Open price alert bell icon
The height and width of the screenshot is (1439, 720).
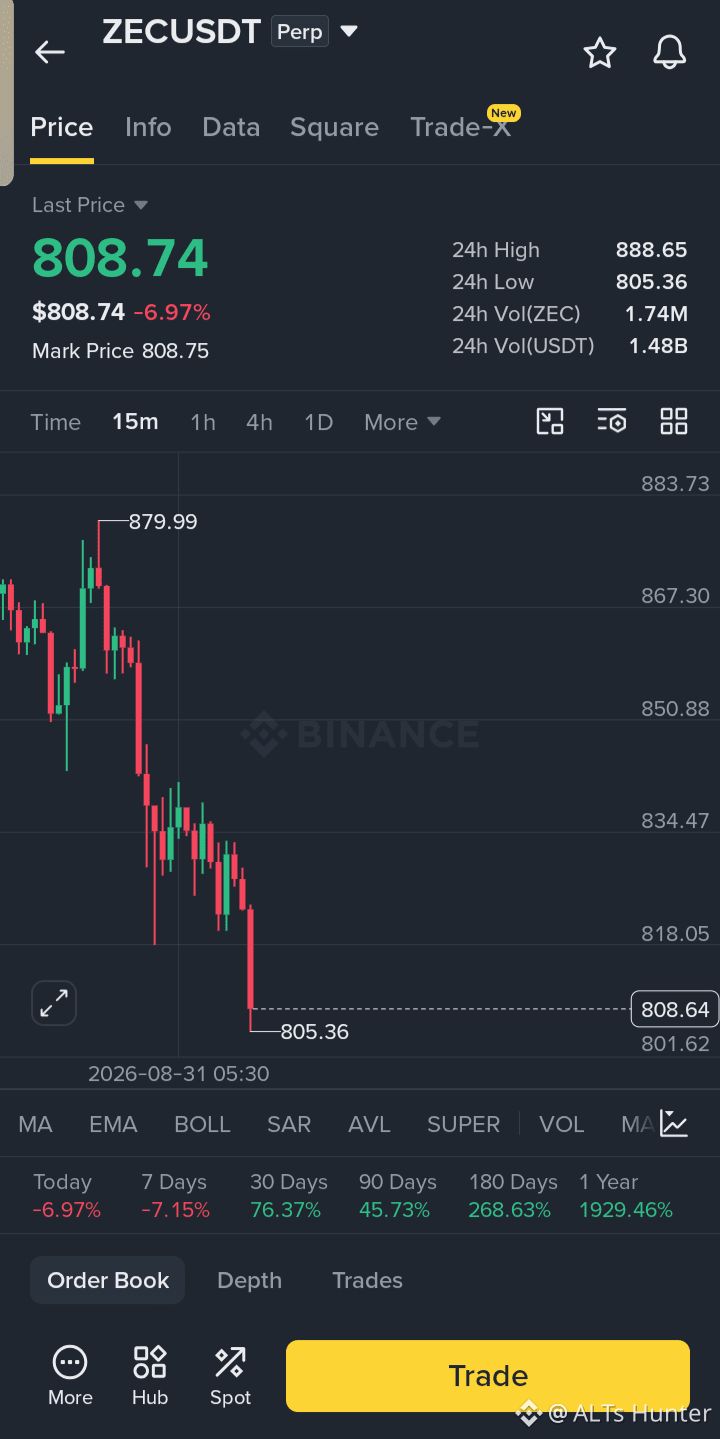[670, 52]
